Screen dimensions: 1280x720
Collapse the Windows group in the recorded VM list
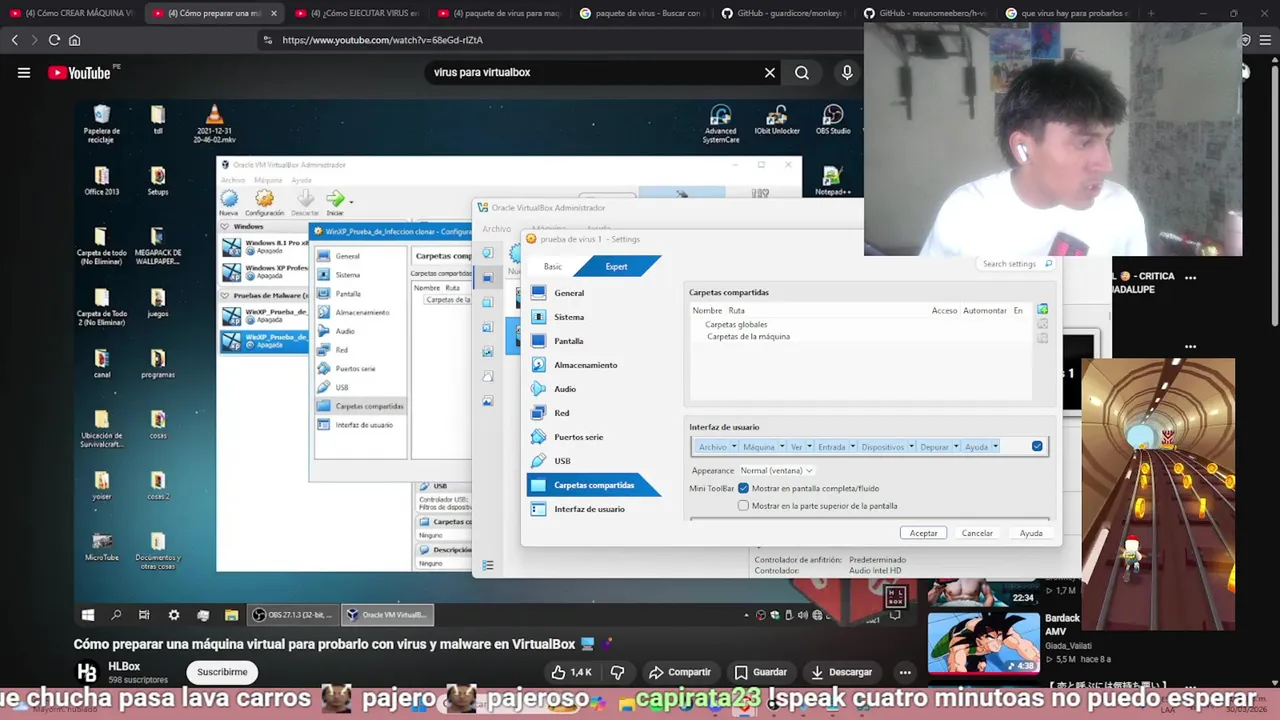[x=225, y=227]
